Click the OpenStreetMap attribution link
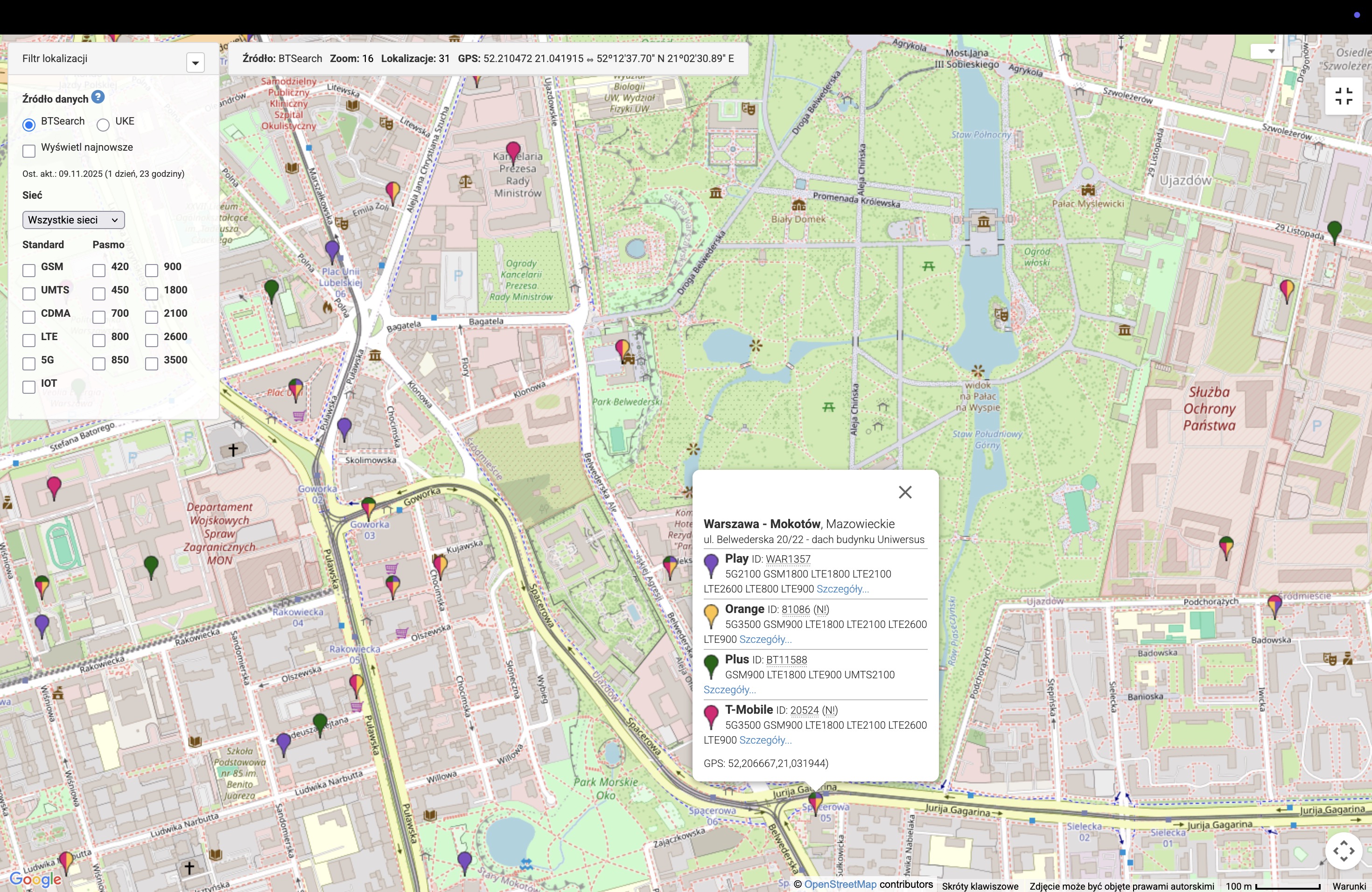Viewport: 1372px width, 892px height. pyautogui.click(x=840, y=885)
